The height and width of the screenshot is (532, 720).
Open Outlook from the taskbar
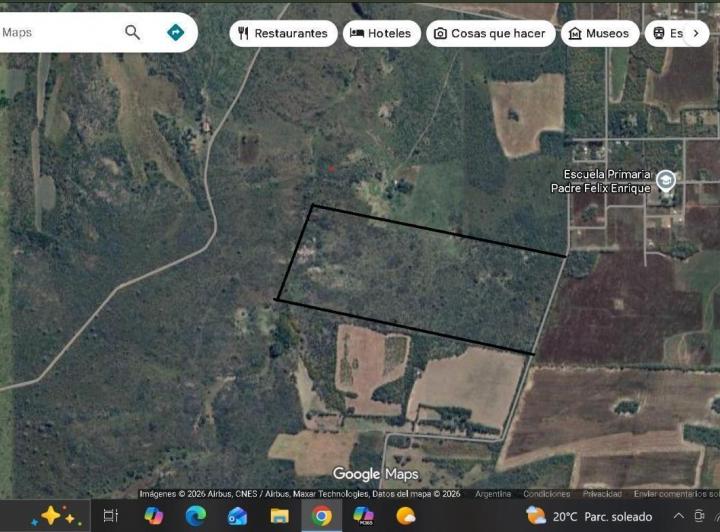coord(237,516)
